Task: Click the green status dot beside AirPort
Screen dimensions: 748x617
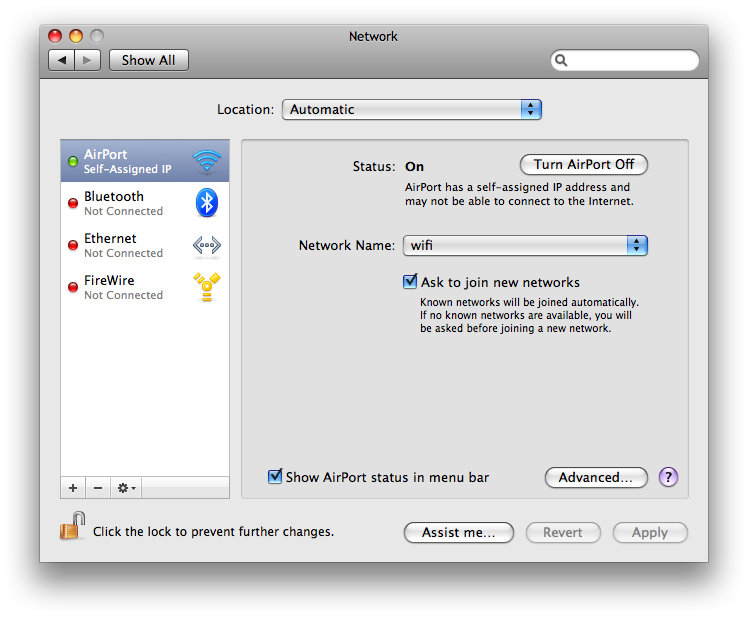Action: click(x=73, y=161)
